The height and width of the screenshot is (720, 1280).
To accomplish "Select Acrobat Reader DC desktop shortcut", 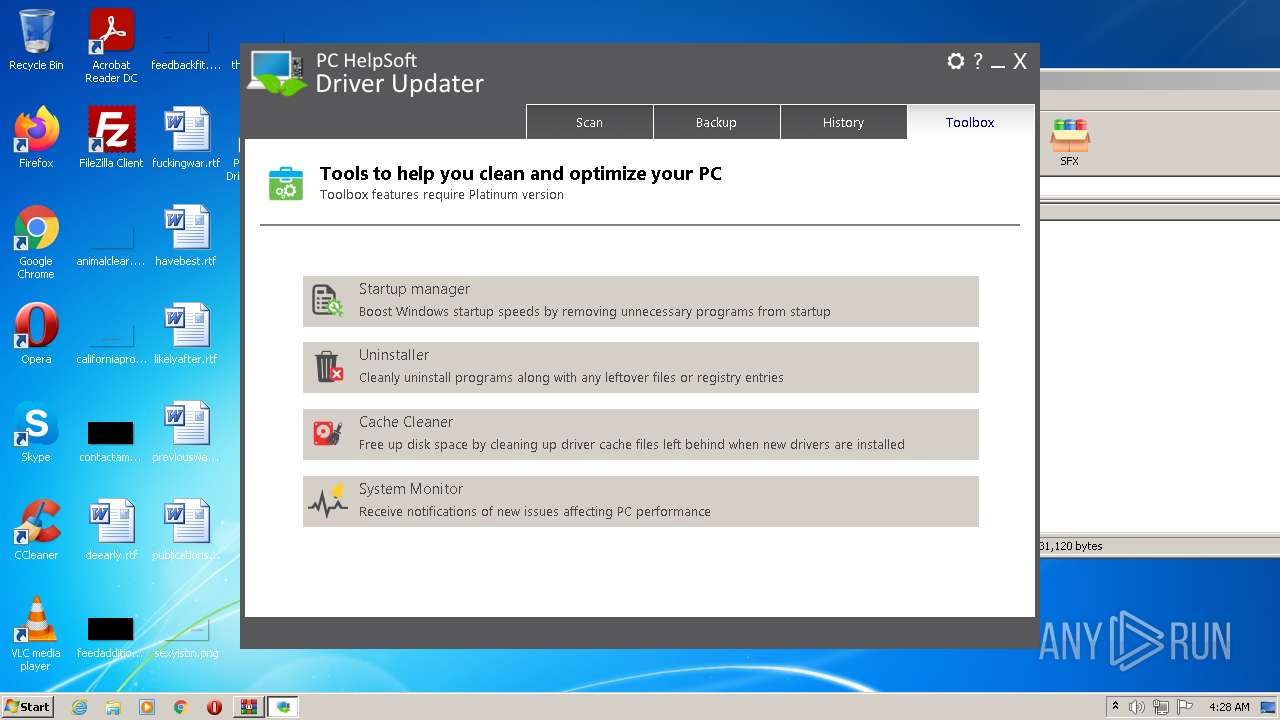I will (111, 46).
